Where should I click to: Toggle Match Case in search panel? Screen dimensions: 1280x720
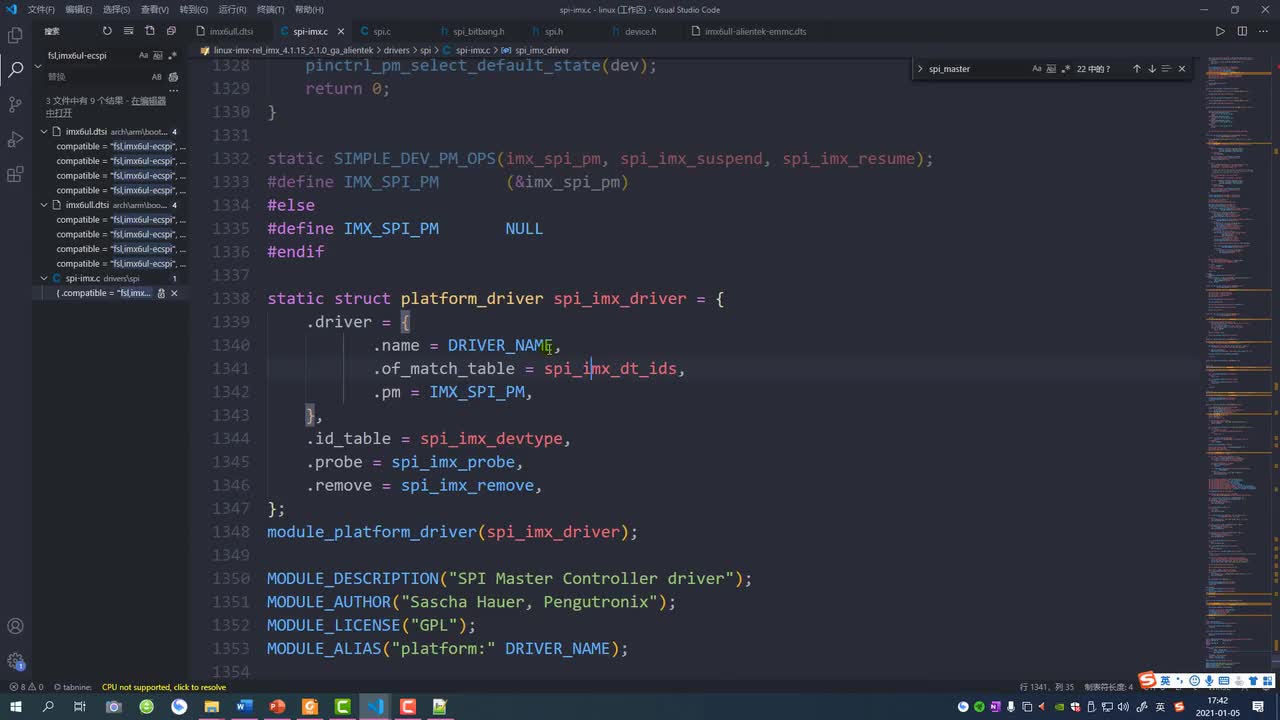(x=143, y=56)
